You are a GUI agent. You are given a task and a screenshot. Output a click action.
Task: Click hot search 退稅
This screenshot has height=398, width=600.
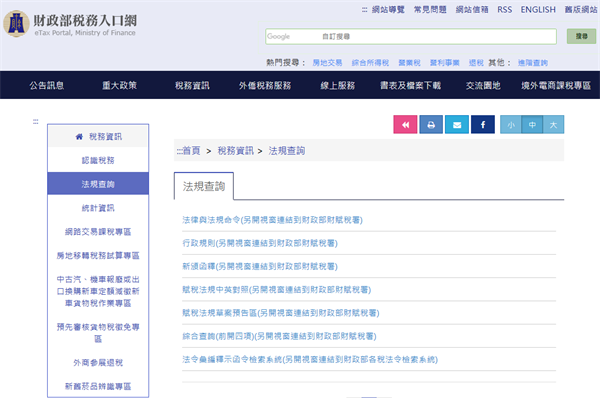coord(476,63)
